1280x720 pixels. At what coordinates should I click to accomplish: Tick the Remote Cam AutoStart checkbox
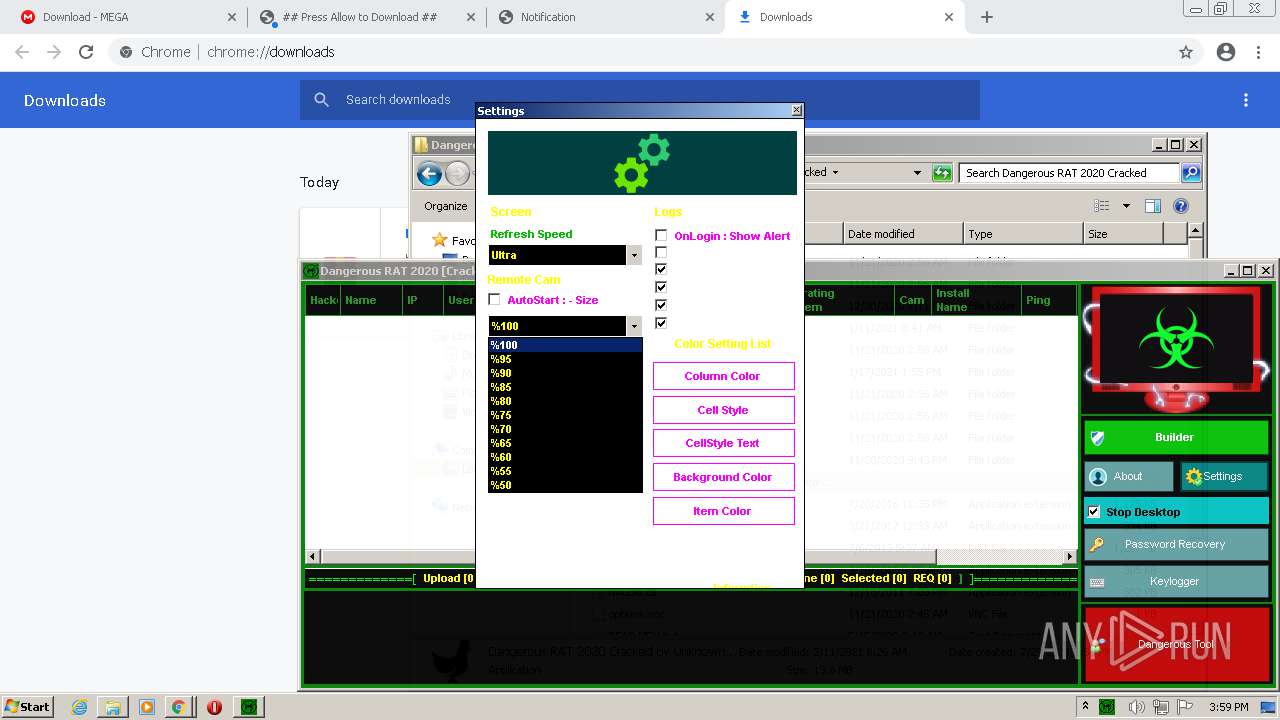494,299
